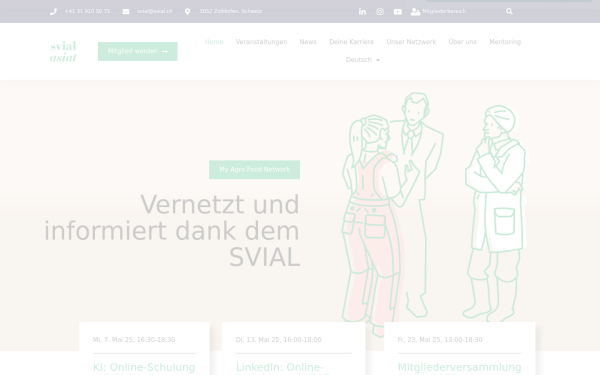Open the YouTube social icon
The width and height of the screenshot is (600, 375).
coord(398,12)
